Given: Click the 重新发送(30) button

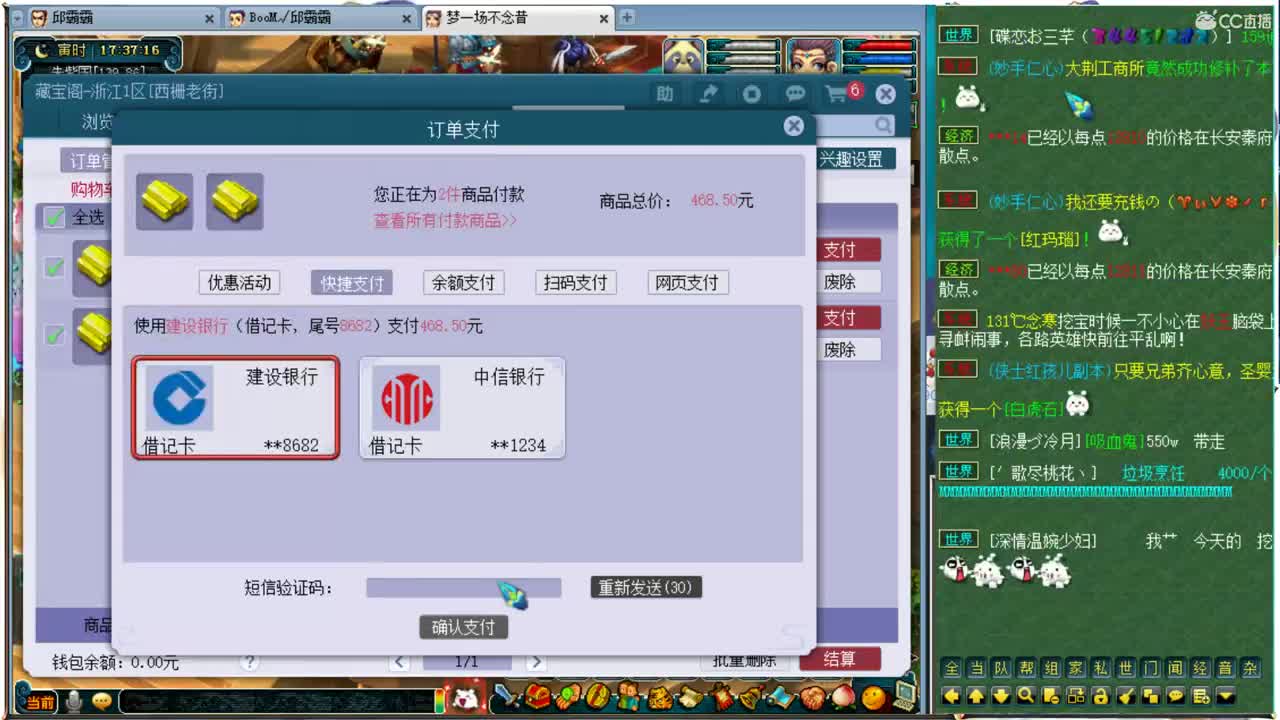Looking at the screenshot, I should coord(646,588).
